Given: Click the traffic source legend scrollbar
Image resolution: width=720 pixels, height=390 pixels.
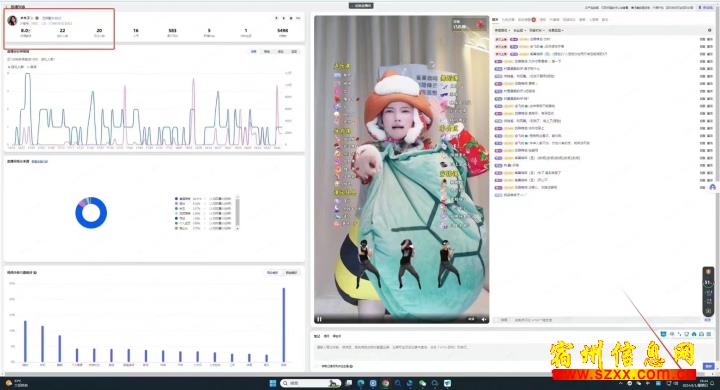Looking at the screenshot, I should pos(237,213).
